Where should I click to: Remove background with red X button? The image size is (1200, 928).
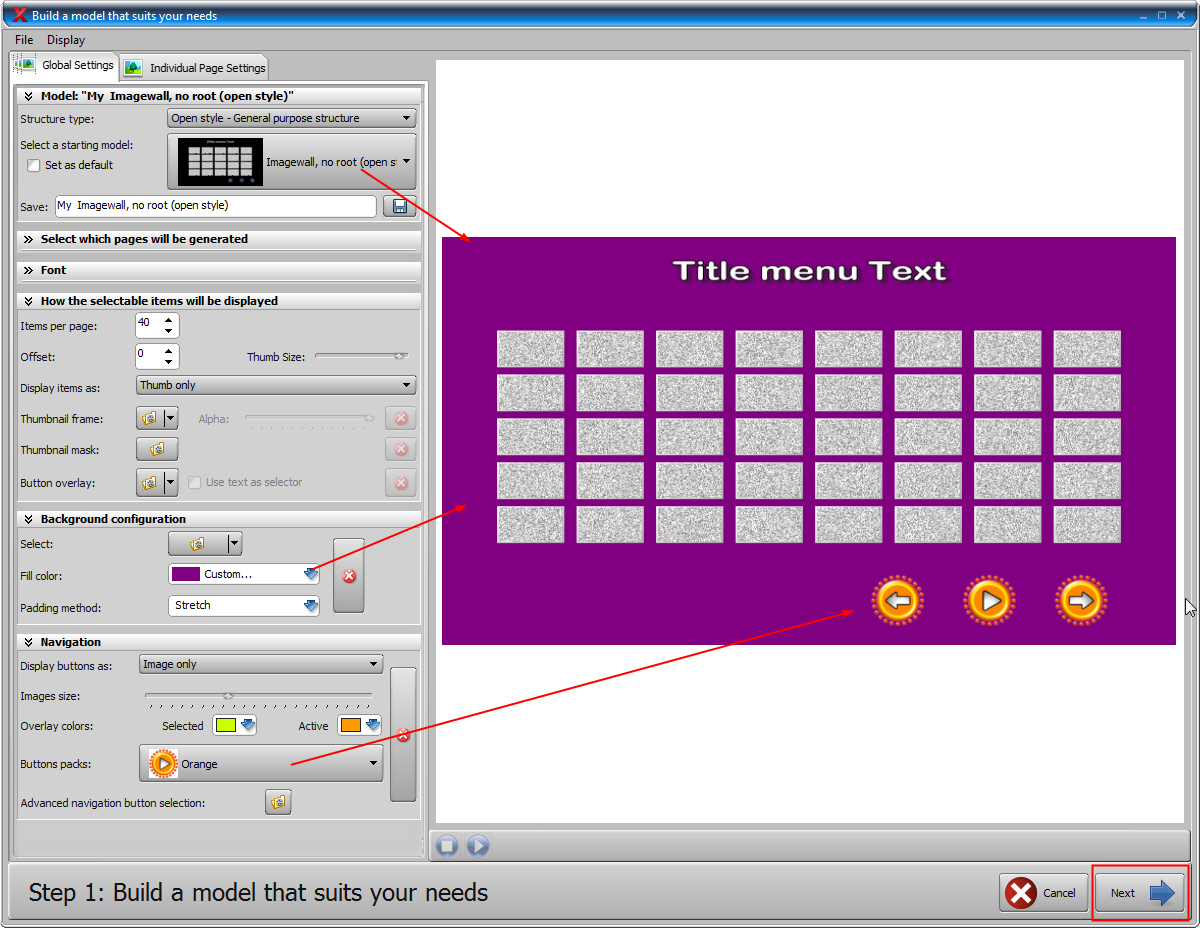(349, 576)
